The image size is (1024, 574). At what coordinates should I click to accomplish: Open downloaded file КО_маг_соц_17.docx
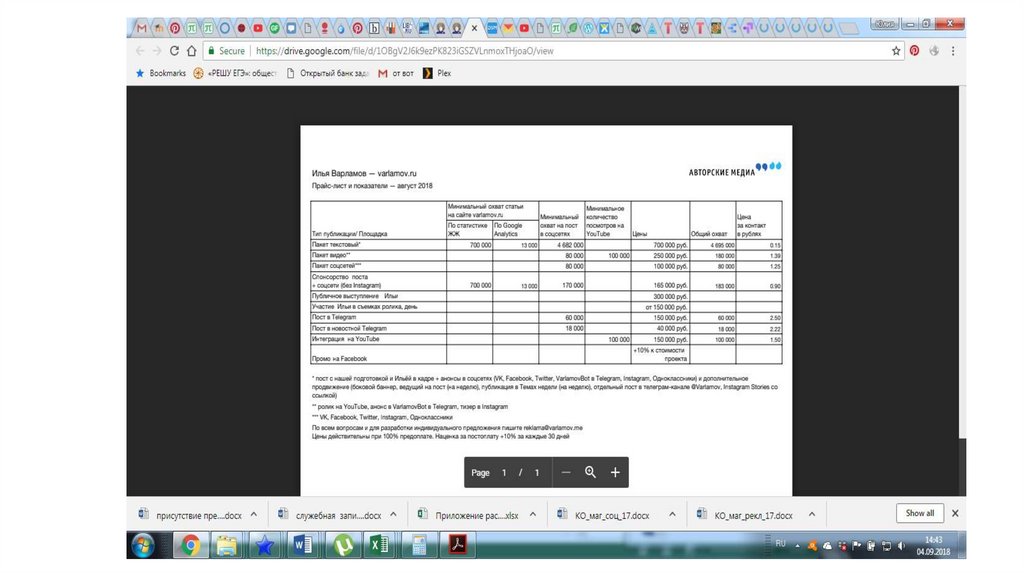604,515
